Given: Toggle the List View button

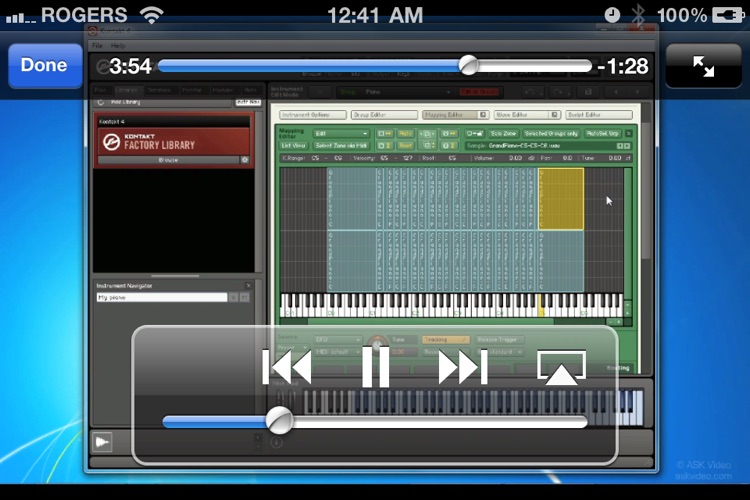Looking at the screenshot, I should pyautogui.click(x=293, y=145).
